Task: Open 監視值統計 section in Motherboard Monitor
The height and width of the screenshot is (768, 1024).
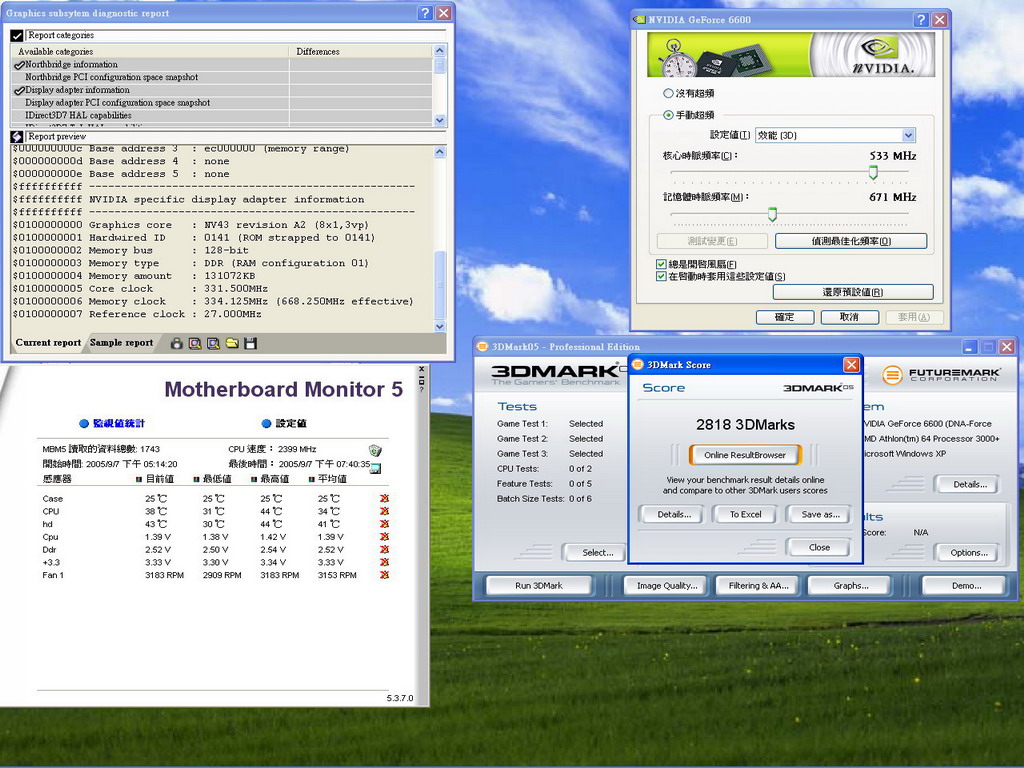Action: tap(112, 423)
